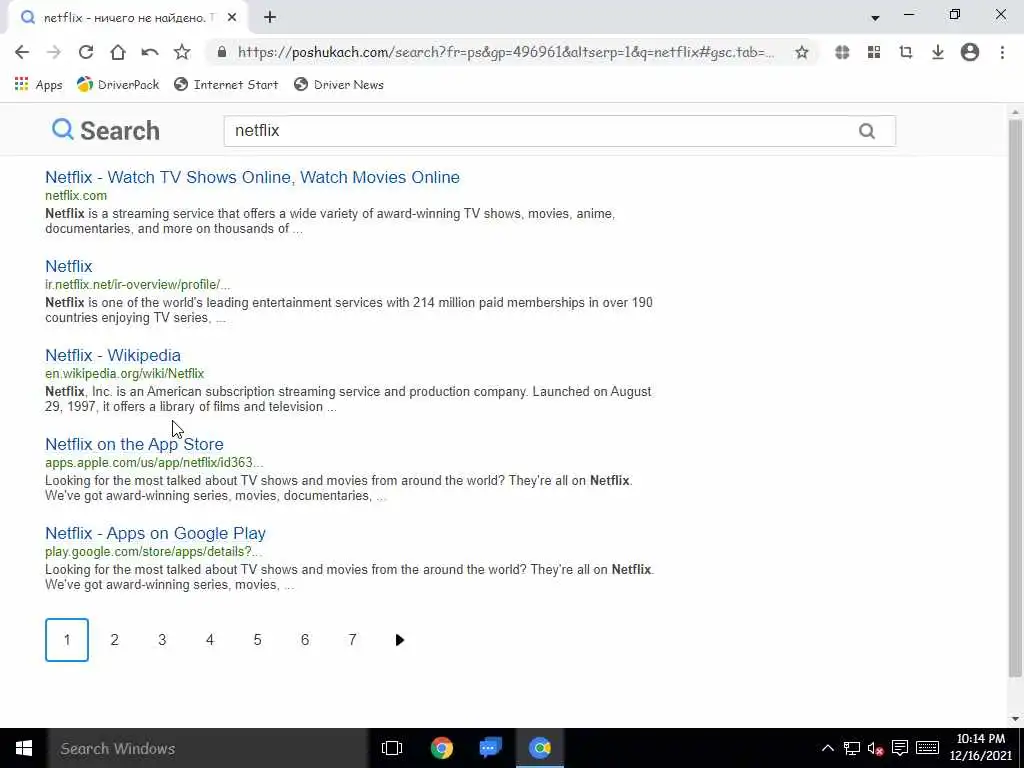Open the Apps bookmarks shortcut
The image size is (1024, 768).
click(39, 84)
